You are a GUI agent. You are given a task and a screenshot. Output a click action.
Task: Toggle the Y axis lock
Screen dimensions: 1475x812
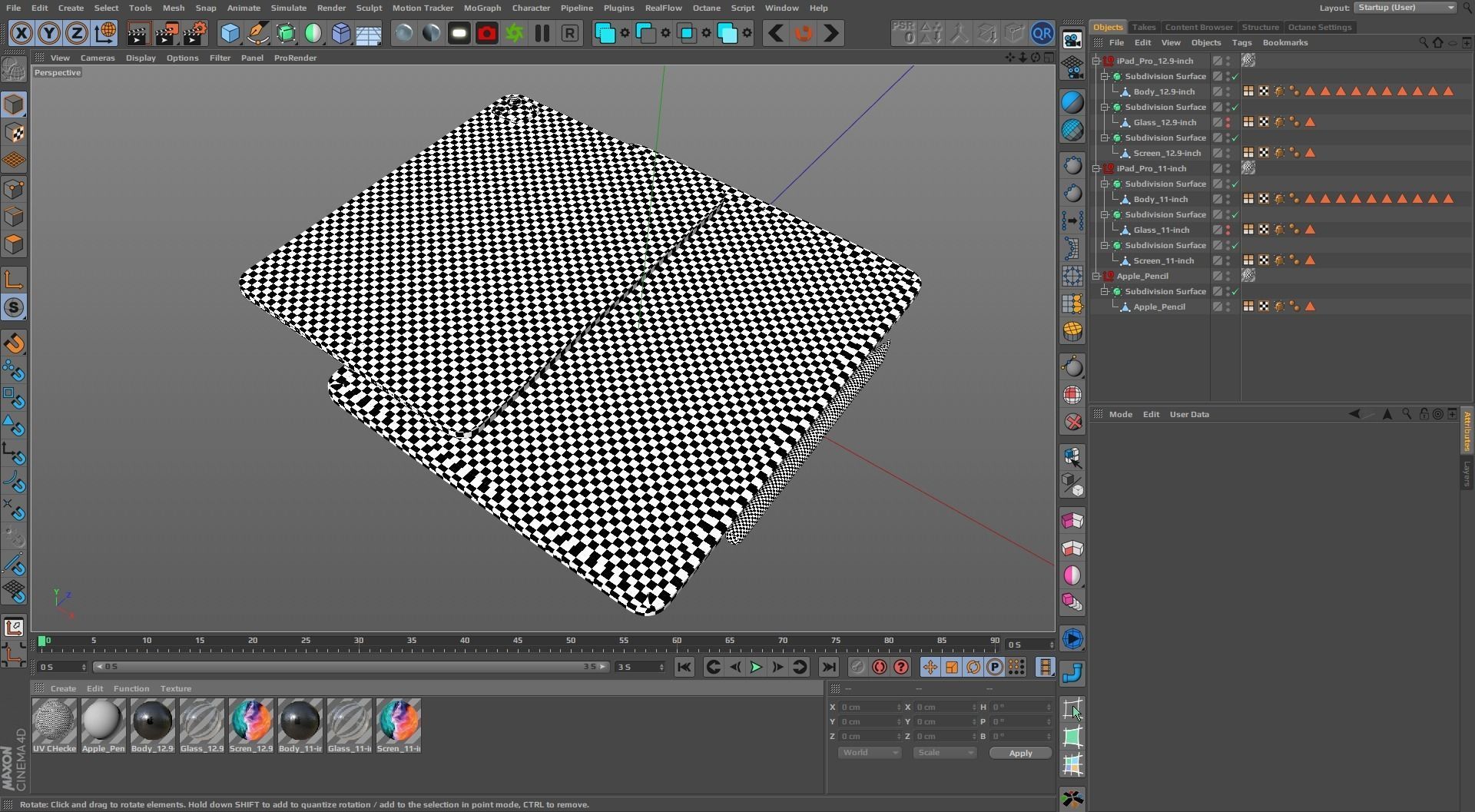pyautogui.click(x=49, y=33)
